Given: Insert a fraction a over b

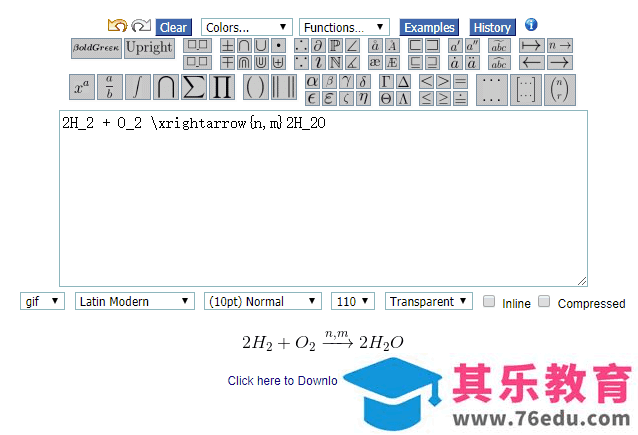Looking at the screenshot, I should coord(110,87).
